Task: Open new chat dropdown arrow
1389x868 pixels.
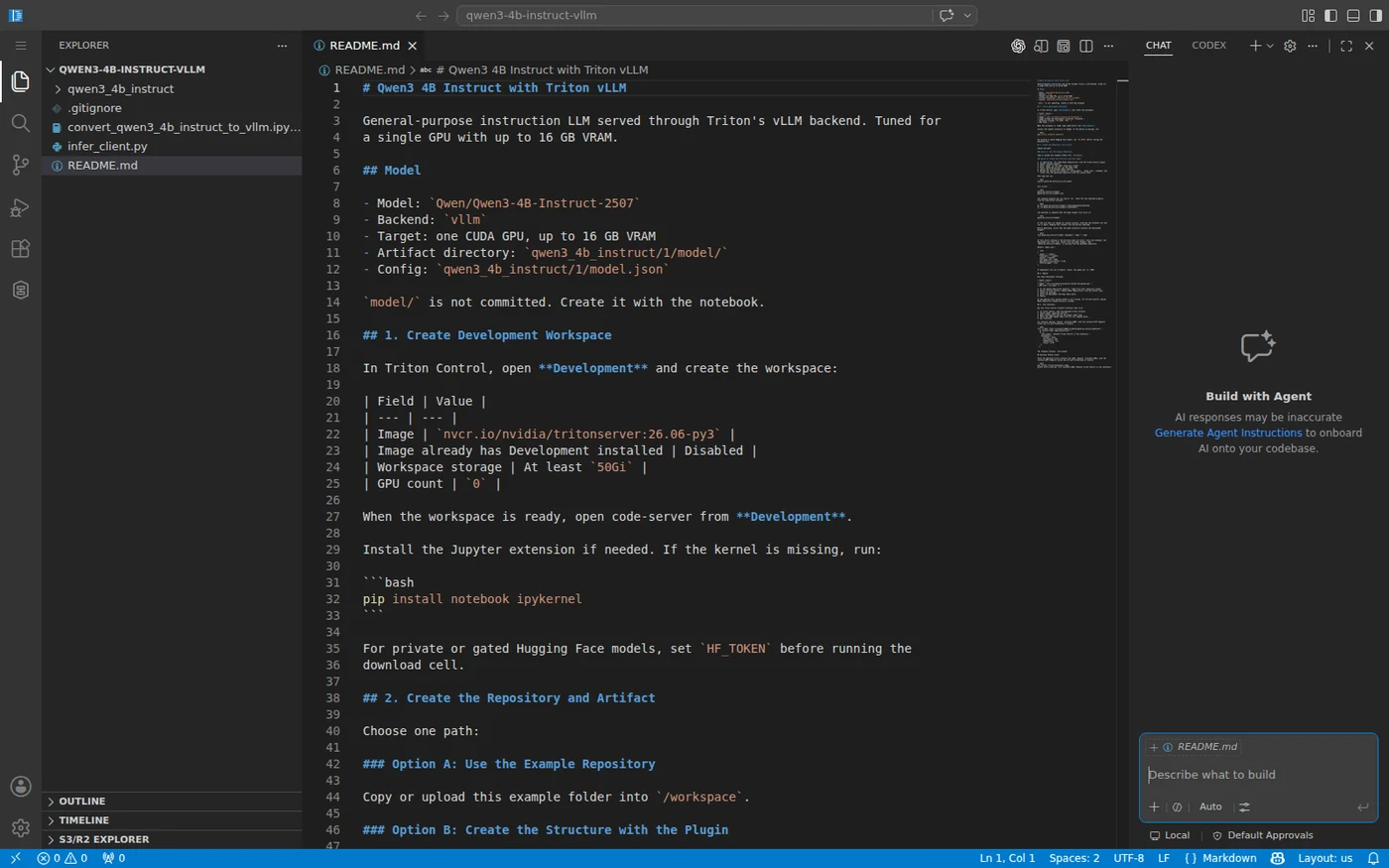Action: 1270,46
